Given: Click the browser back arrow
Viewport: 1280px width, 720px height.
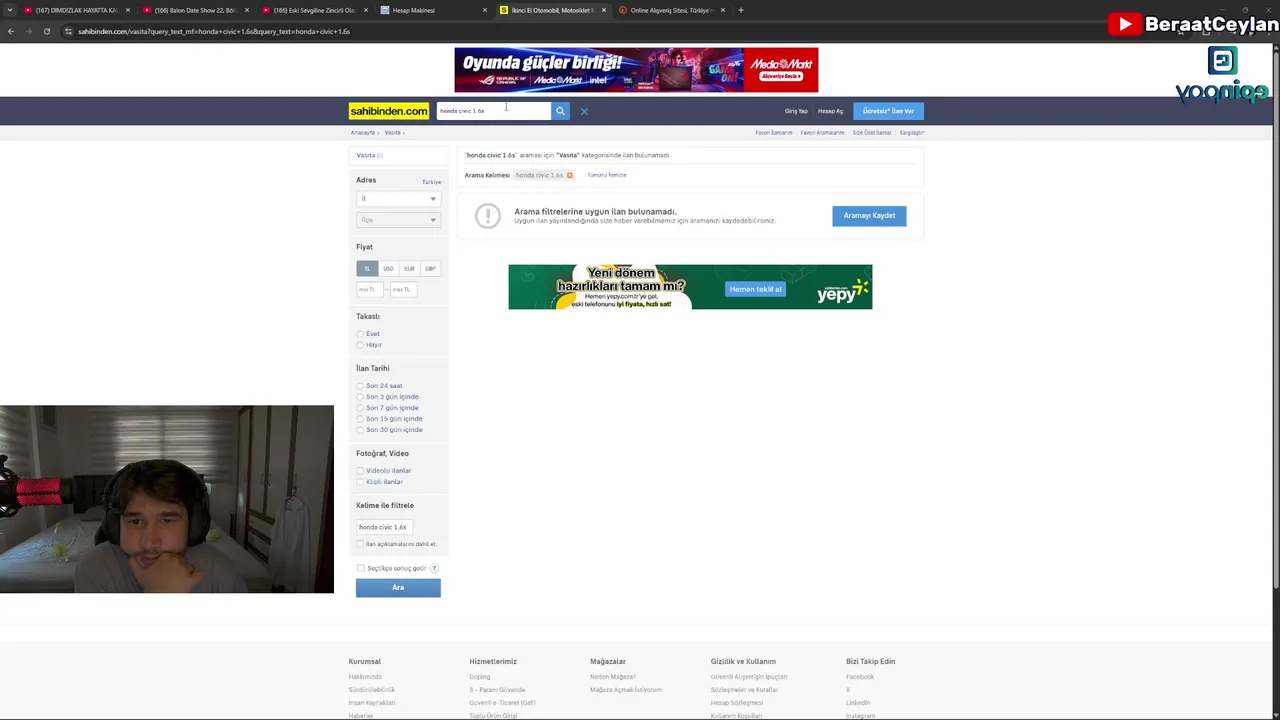Looking at the screenshot, I should click(x=11, y=31).
